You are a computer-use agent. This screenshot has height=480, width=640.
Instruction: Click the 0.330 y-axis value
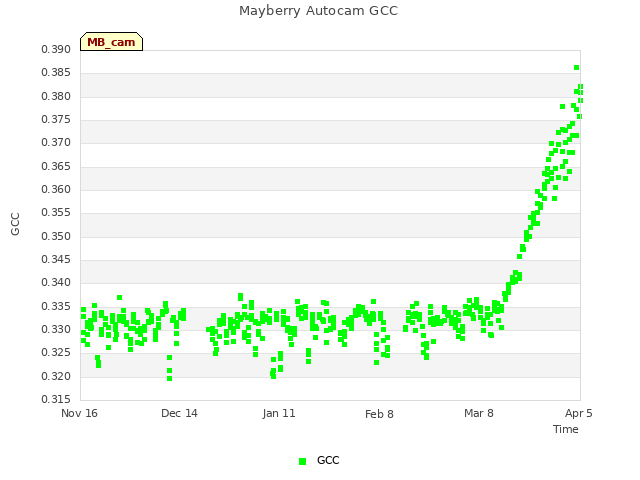pyautogui.click(x=56, y=329)
